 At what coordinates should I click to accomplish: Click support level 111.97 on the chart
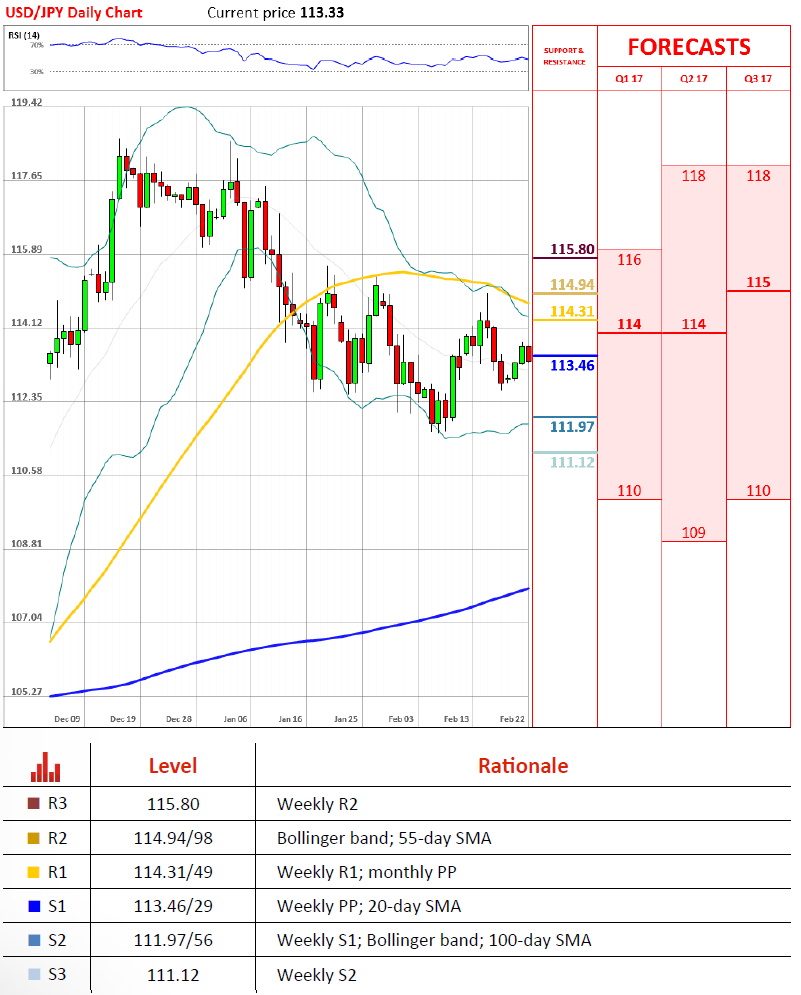click(572, 426)
